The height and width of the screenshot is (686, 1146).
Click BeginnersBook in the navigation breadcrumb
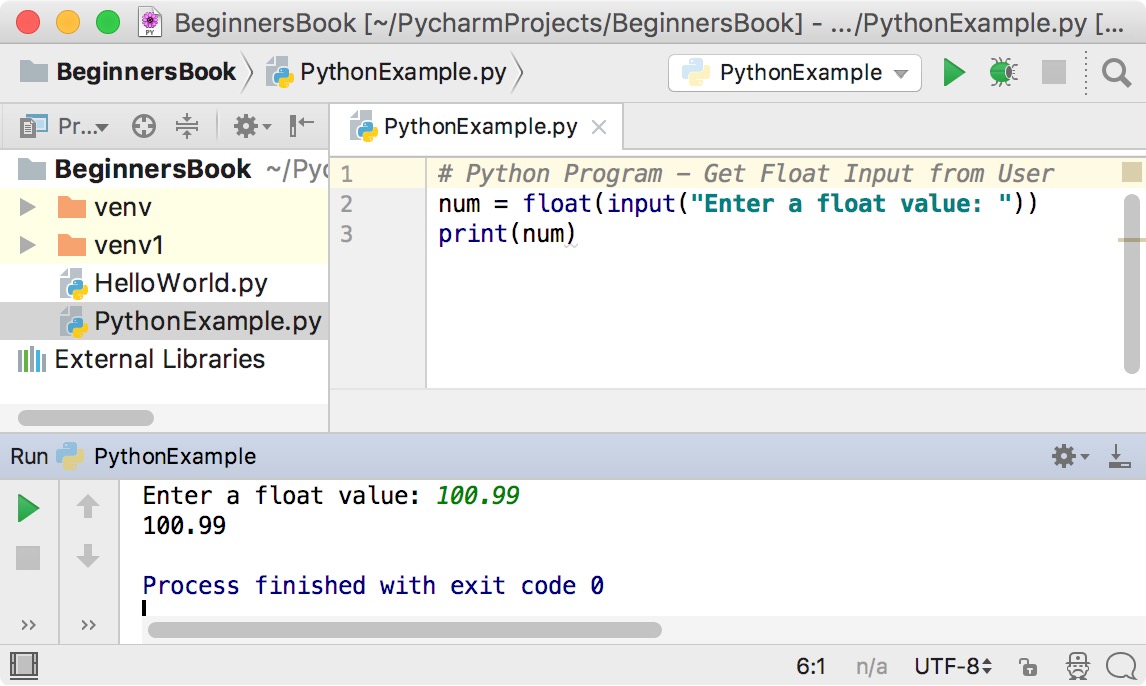coord(145,72)
